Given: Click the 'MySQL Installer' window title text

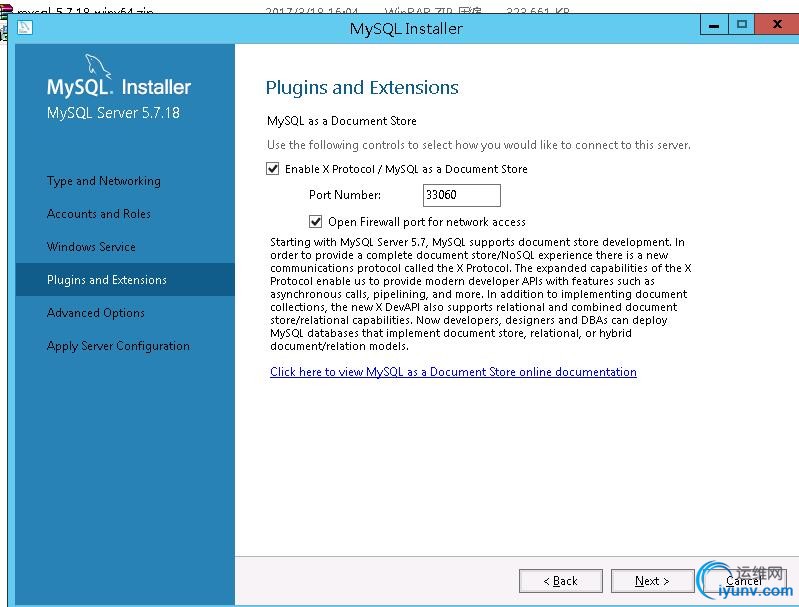Looking at the screenshot, I should [406, 29].
